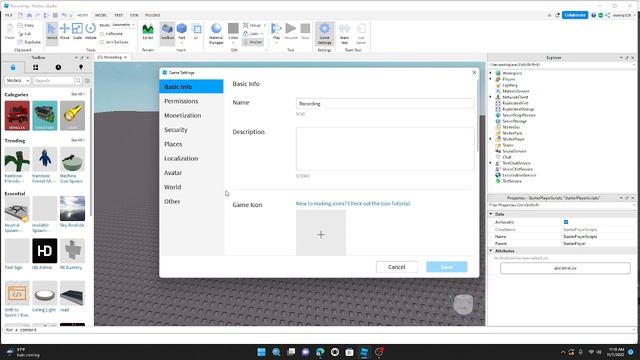Open the MODEL ribbon tab

(101, 15)
